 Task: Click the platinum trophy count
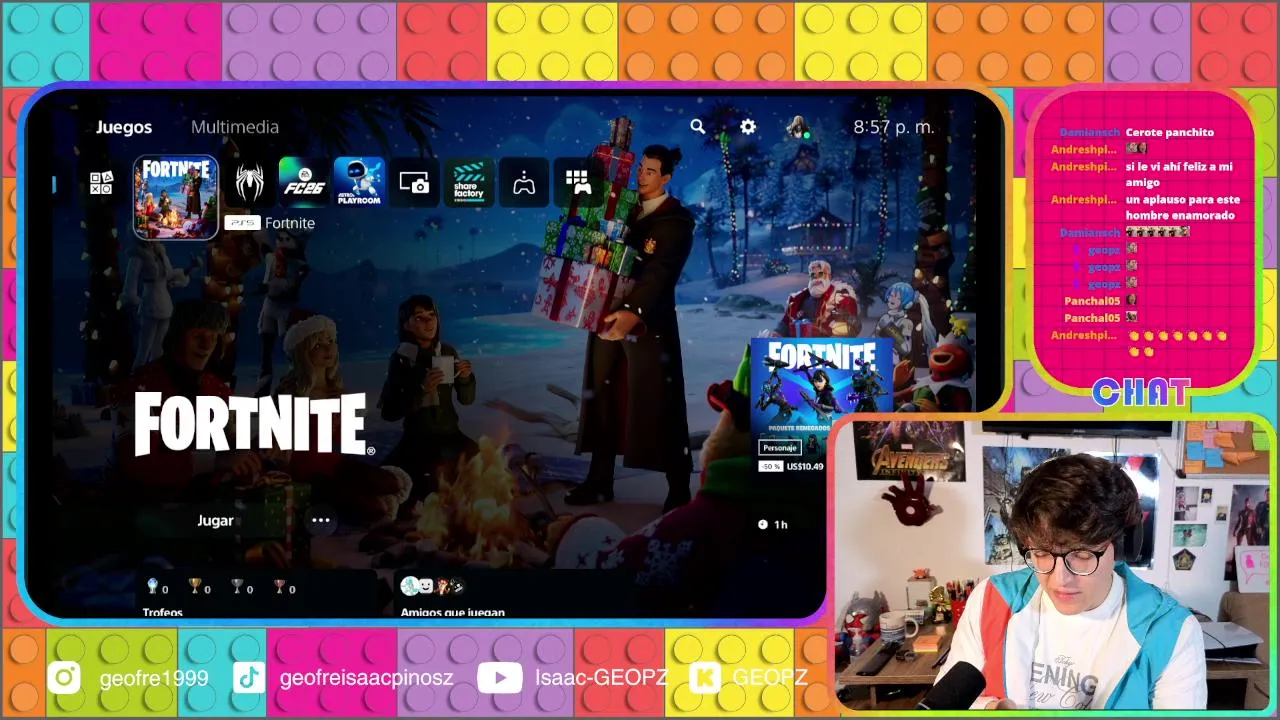(158, 588)
